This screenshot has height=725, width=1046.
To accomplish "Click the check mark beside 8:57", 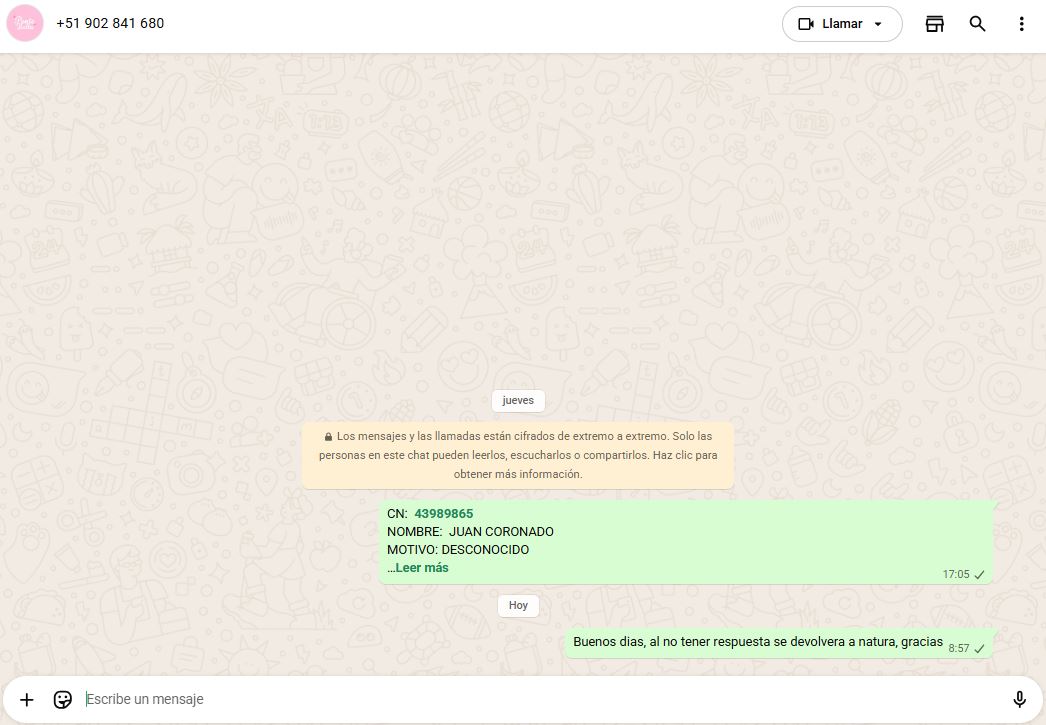I will (x=980, y=649).
